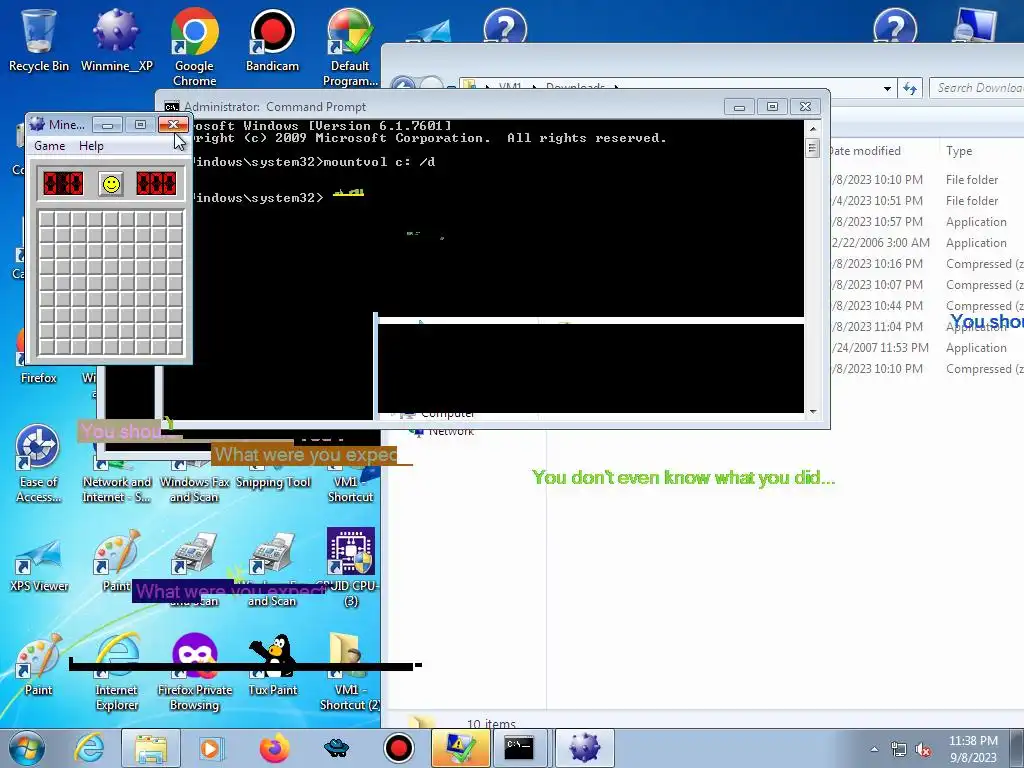The height and width of the screenshot is (768, 1024).
Task: Select the row modified 10:44 PM
Action: click(927, 306)
